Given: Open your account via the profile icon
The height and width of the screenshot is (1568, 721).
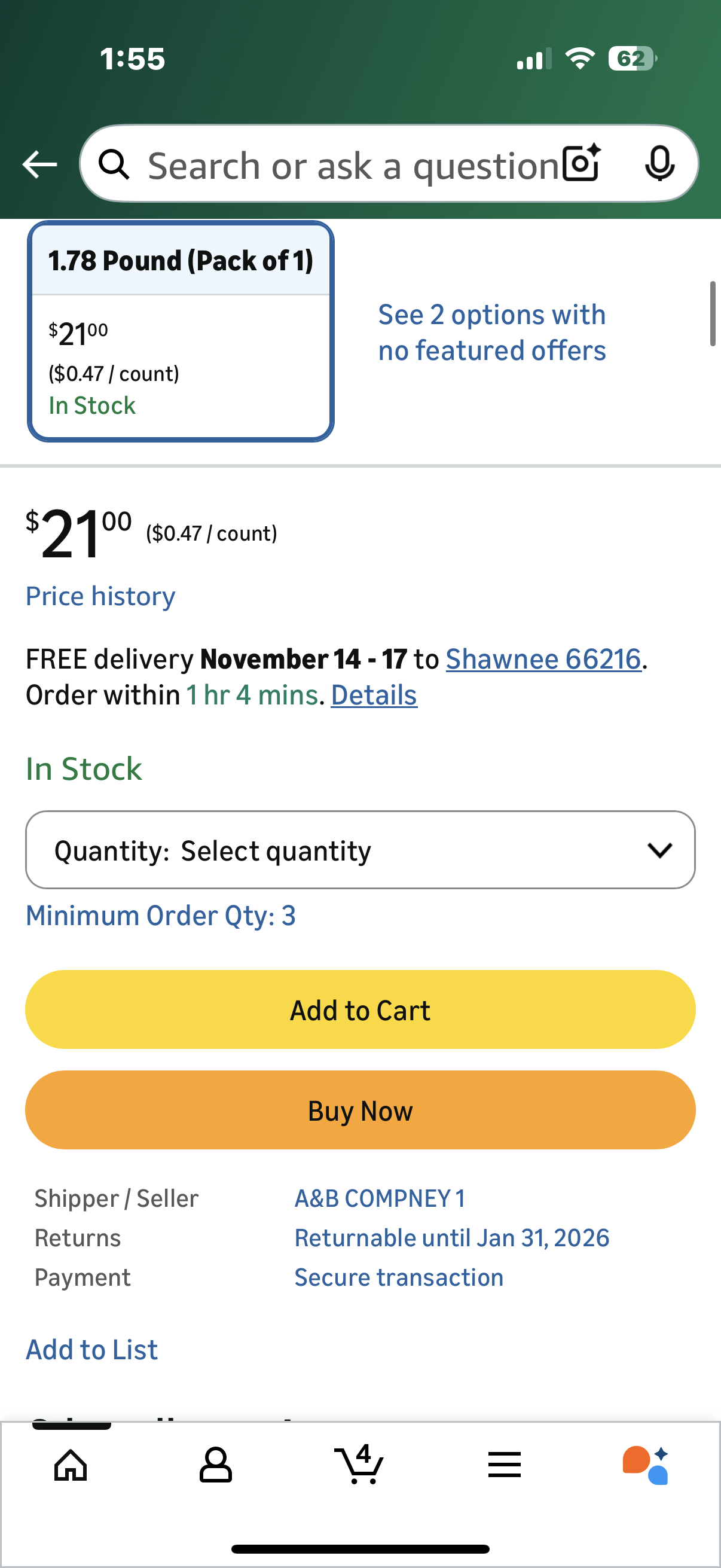Looking at the screenshot, I should 216,1465.
